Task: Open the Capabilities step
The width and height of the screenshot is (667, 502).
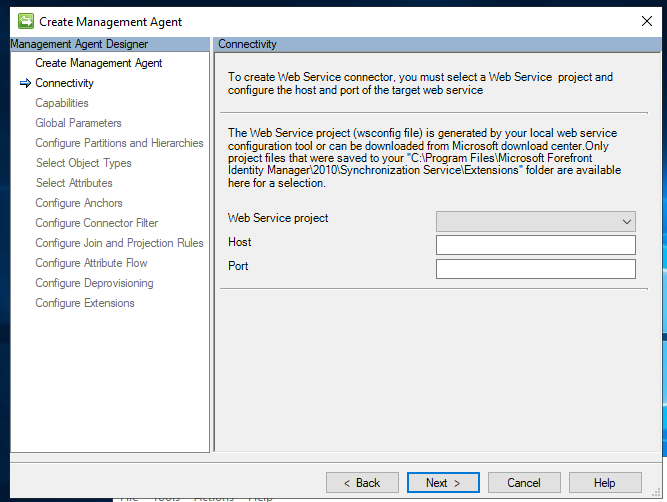Action: click(x=62, y=103)
